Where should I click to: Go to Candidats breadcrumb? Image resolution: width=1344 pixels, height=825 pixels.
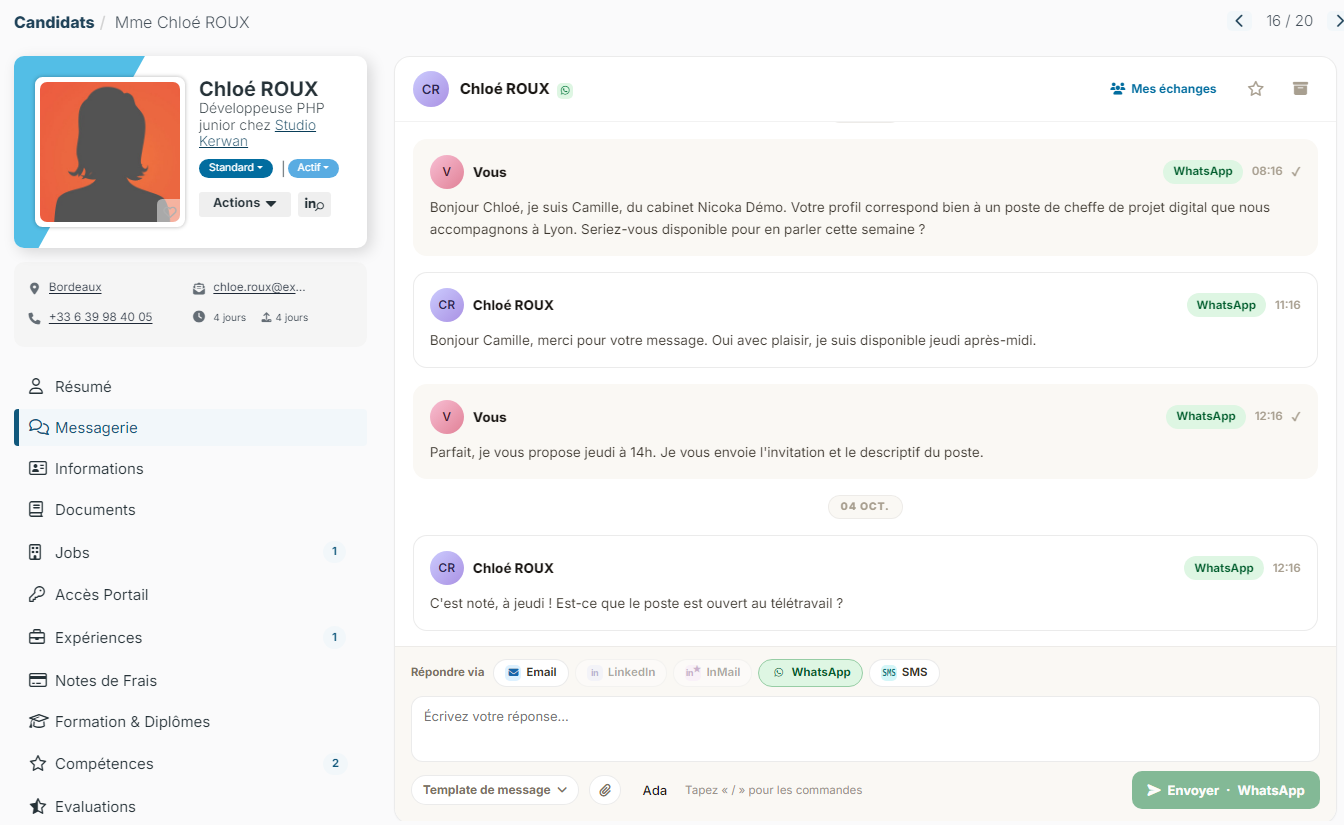(x=54, y=22)
